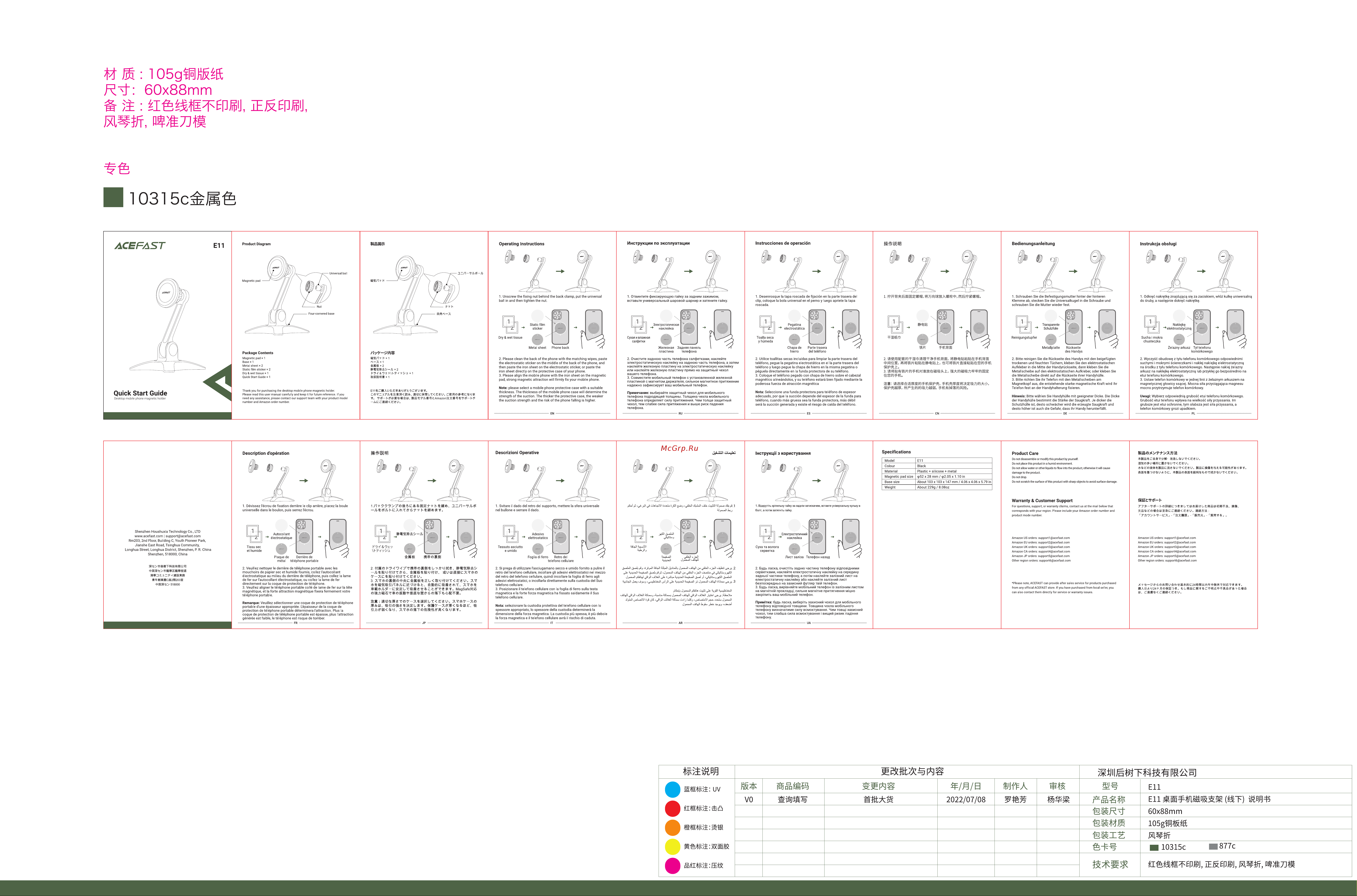
Task: Click the 'Bedienungsanleitung' heading
Action: [x=1033, y=244]
